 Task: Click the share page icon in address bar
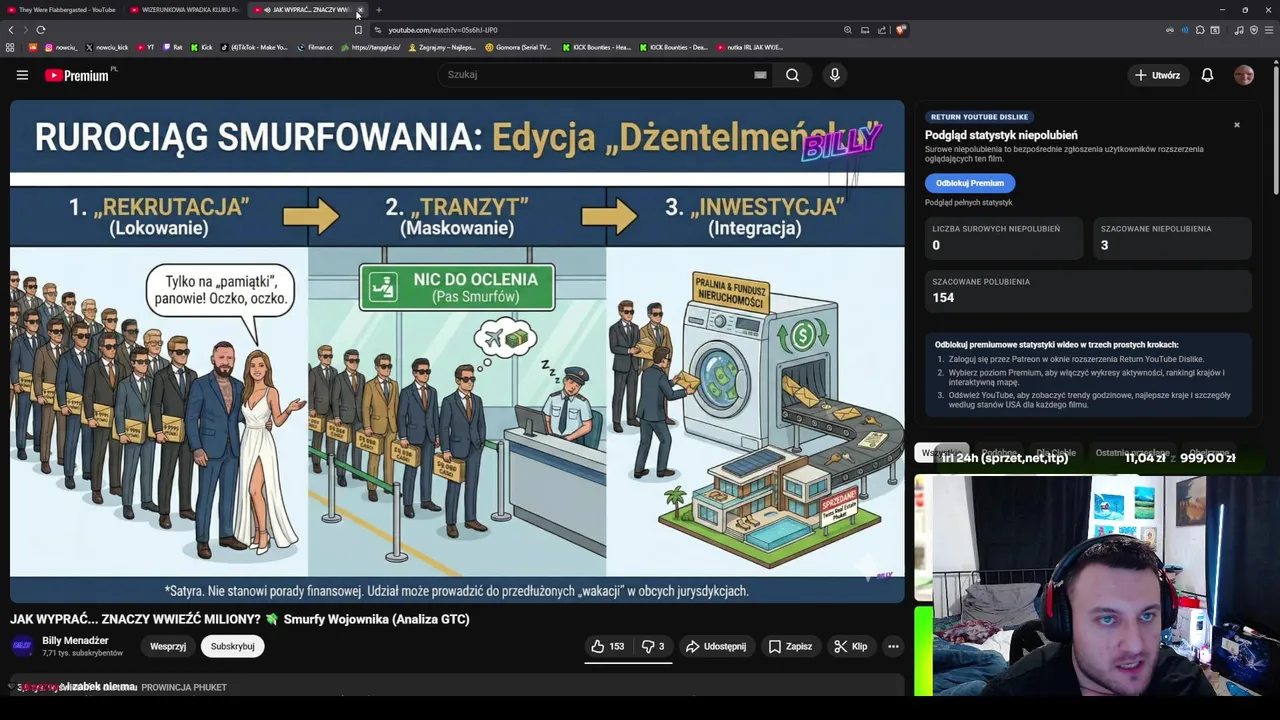[882, 30]
